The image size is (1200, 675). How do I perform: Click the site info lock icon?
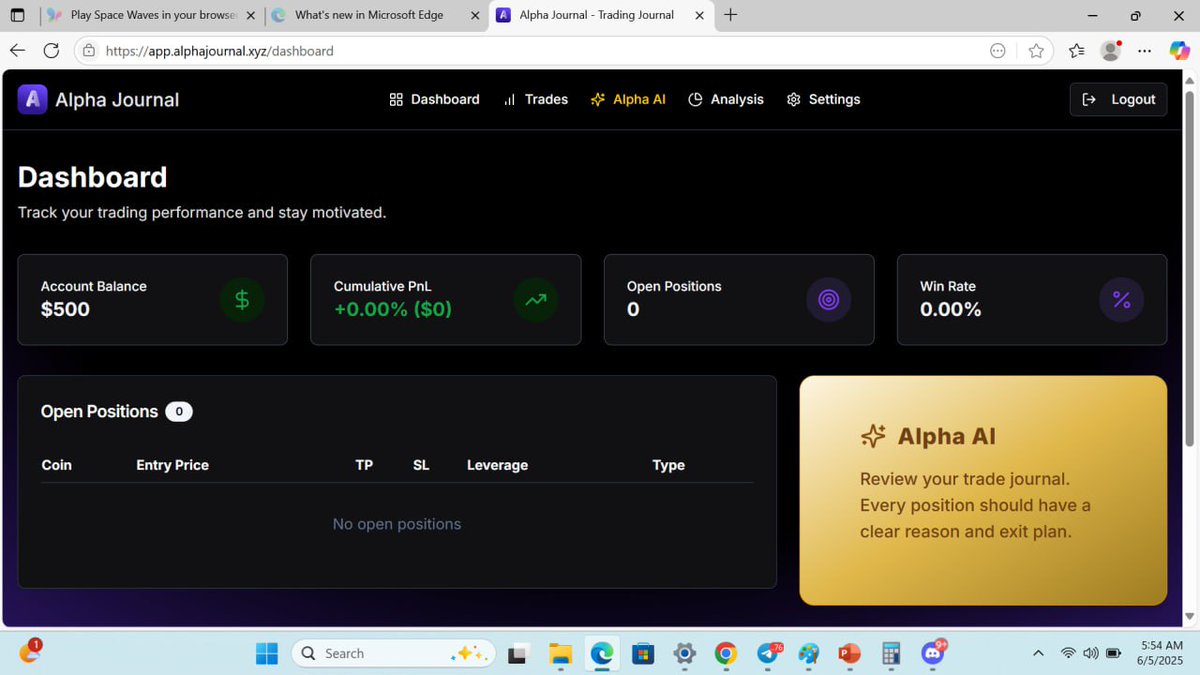coord(89,50)
